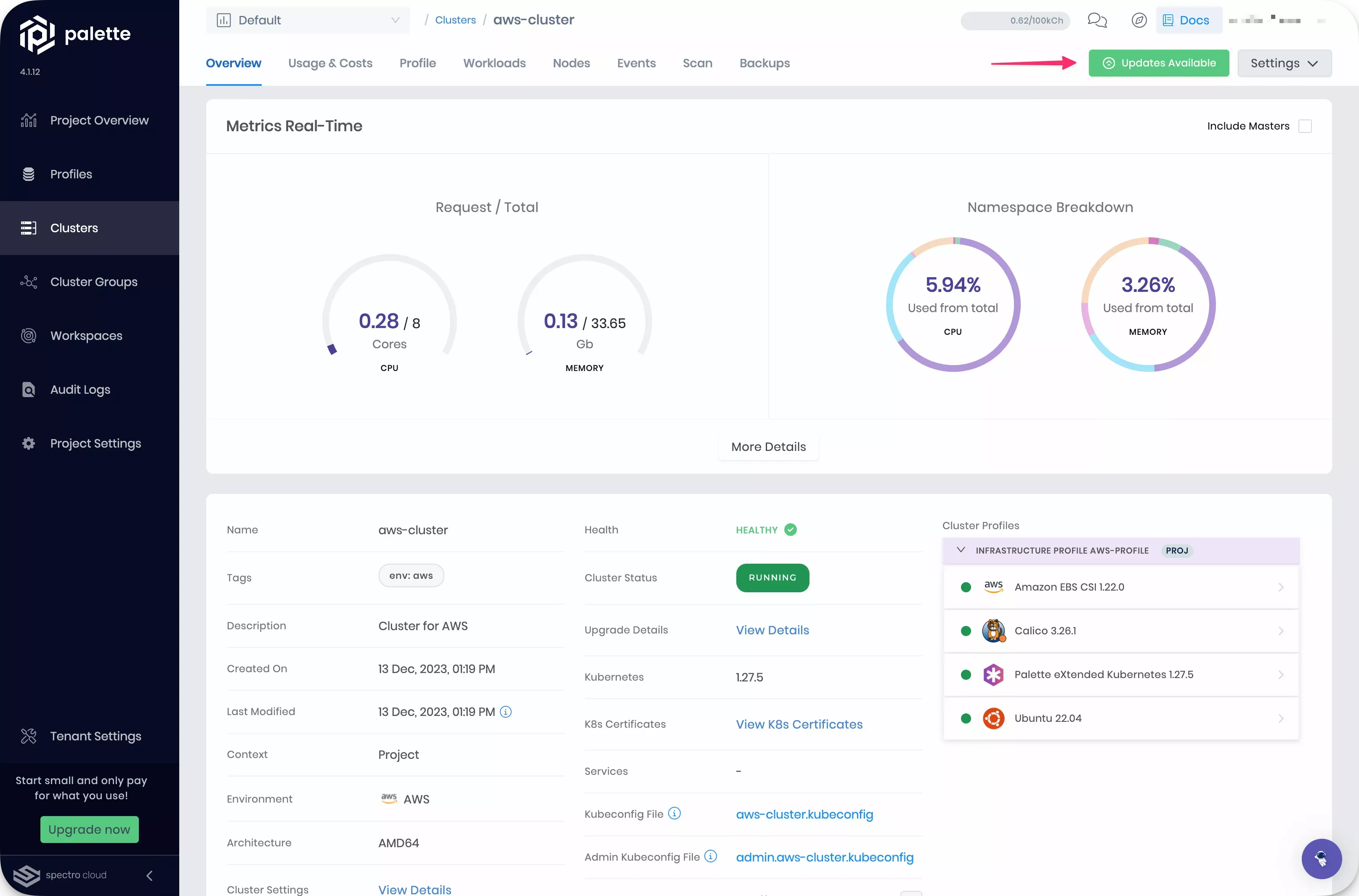This screenshot has width=1359, height=896.
Task: Click the Audit Logs sidebar icon
Action: [30, 390]
